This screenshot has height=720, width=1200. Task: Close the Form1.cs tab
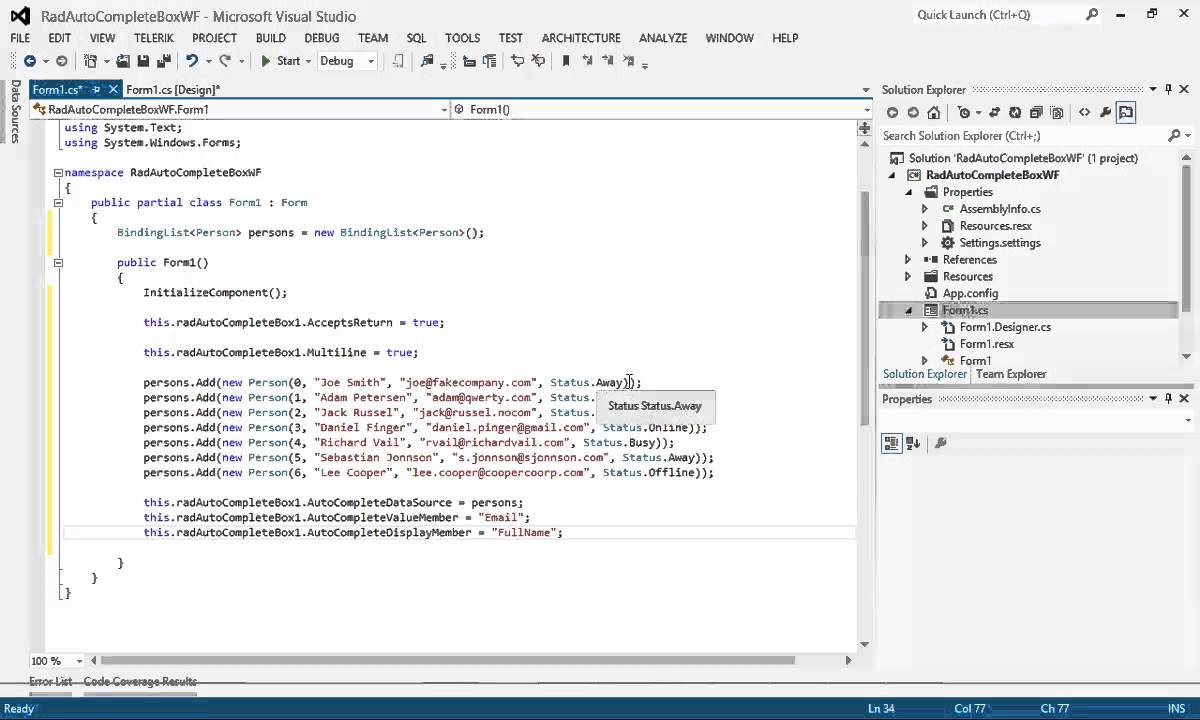(112, 90)
